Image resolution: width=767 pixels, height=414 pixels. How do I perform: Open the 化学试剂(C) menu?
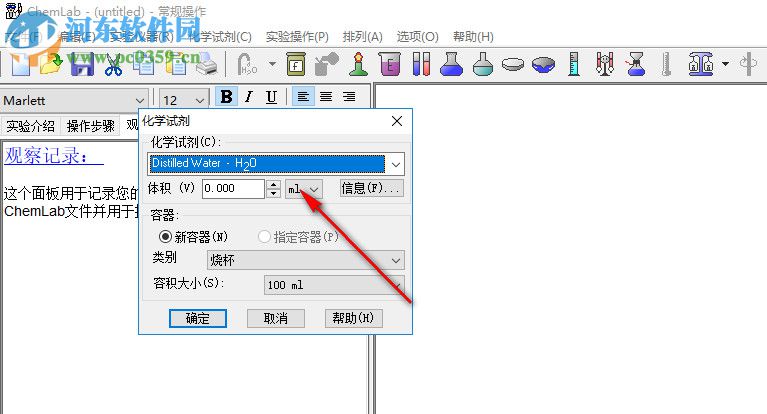[220, 37]
